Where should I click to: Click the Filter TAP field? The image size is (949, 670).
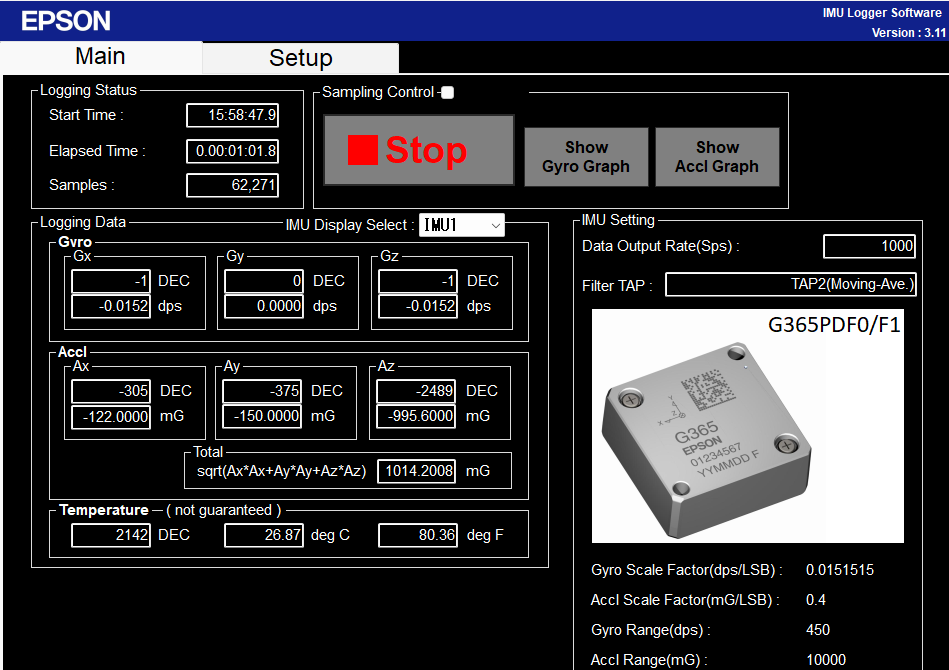click(790, 284)
